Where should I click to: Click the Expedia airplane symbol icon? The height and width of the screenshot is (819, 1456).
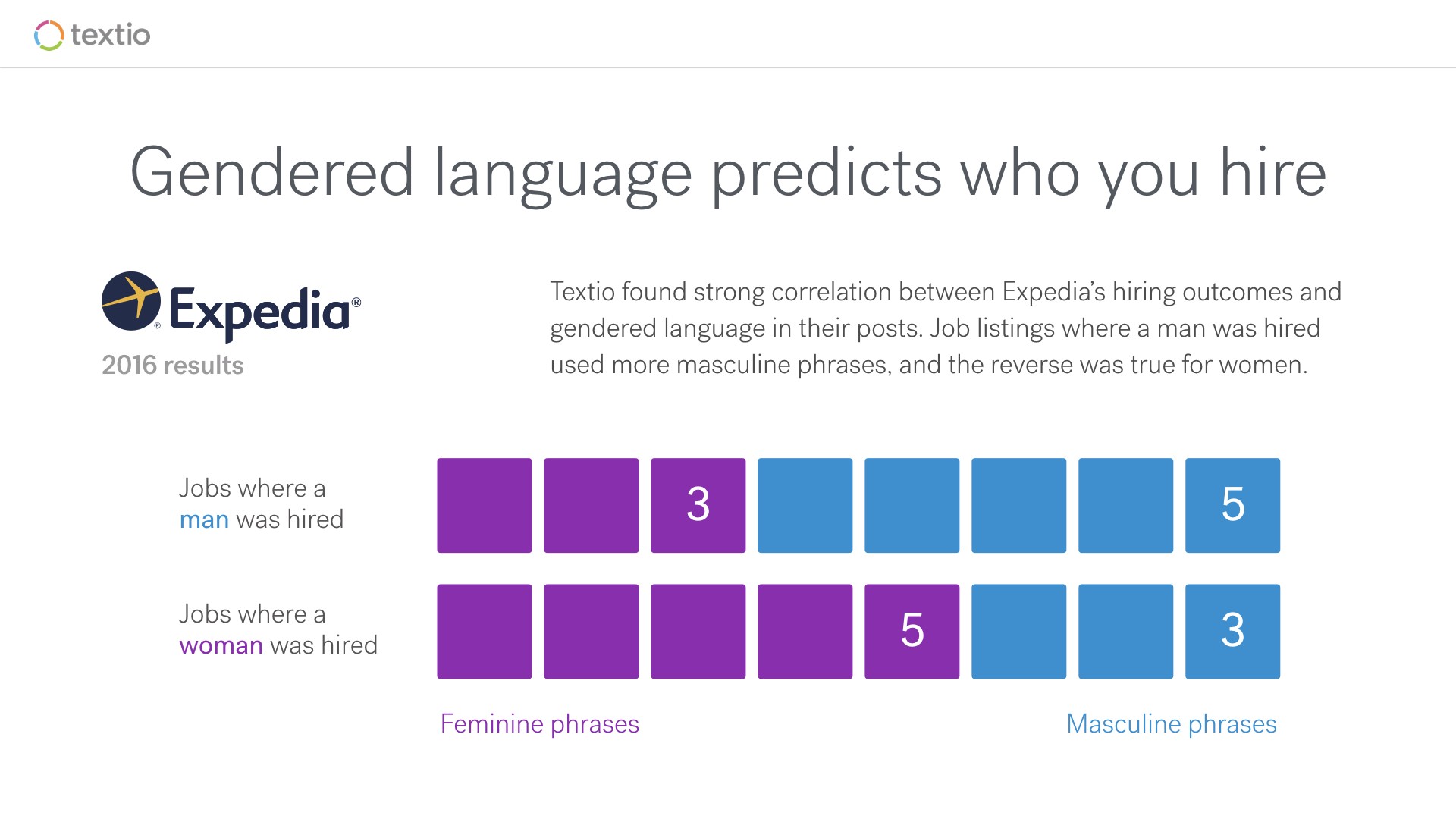pos(131,306)
